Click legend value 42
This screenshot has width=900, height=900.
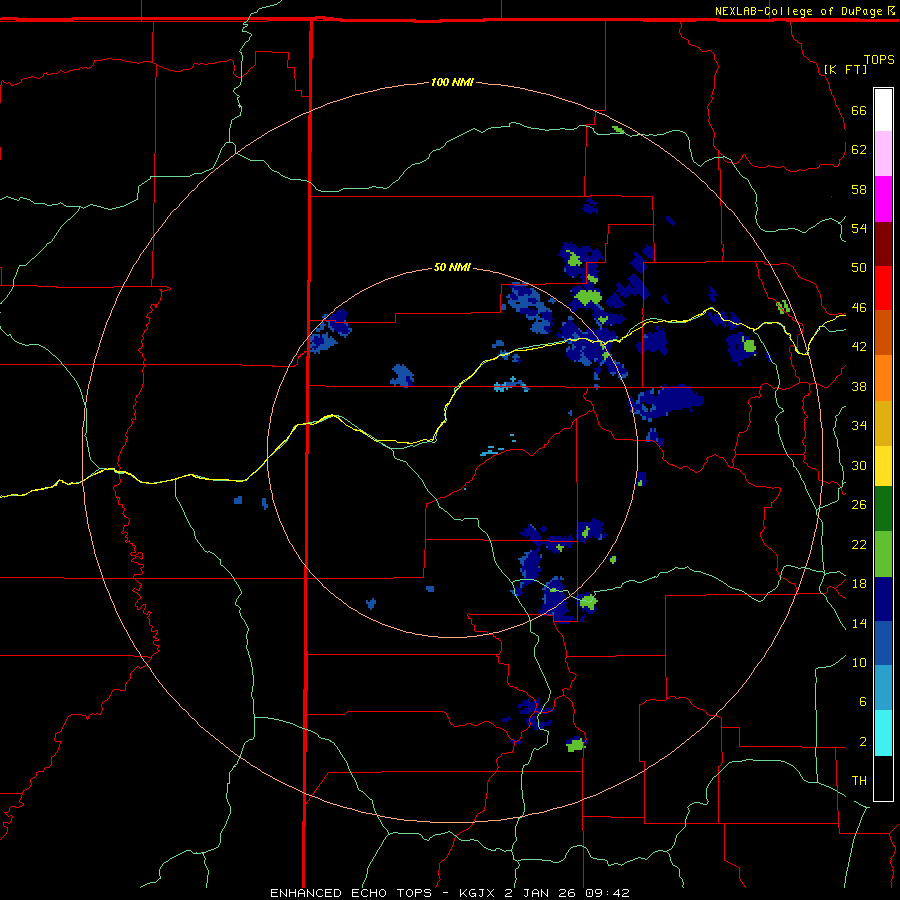(x=859, y=347)
